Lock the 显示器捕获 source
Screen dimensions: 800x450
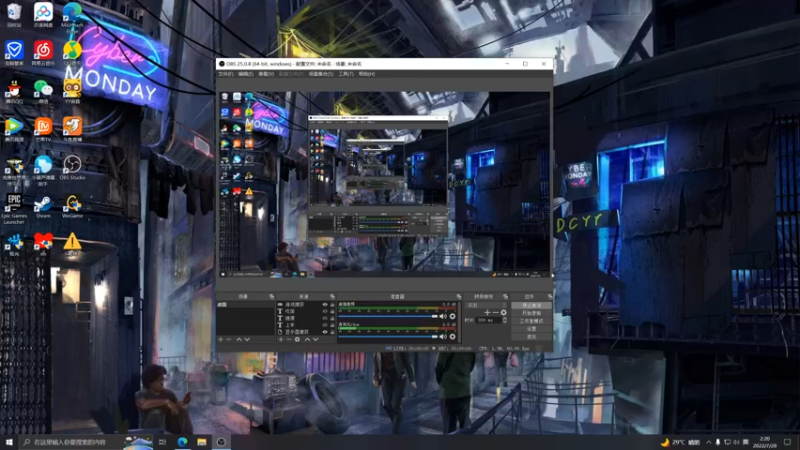pos(332,332)
